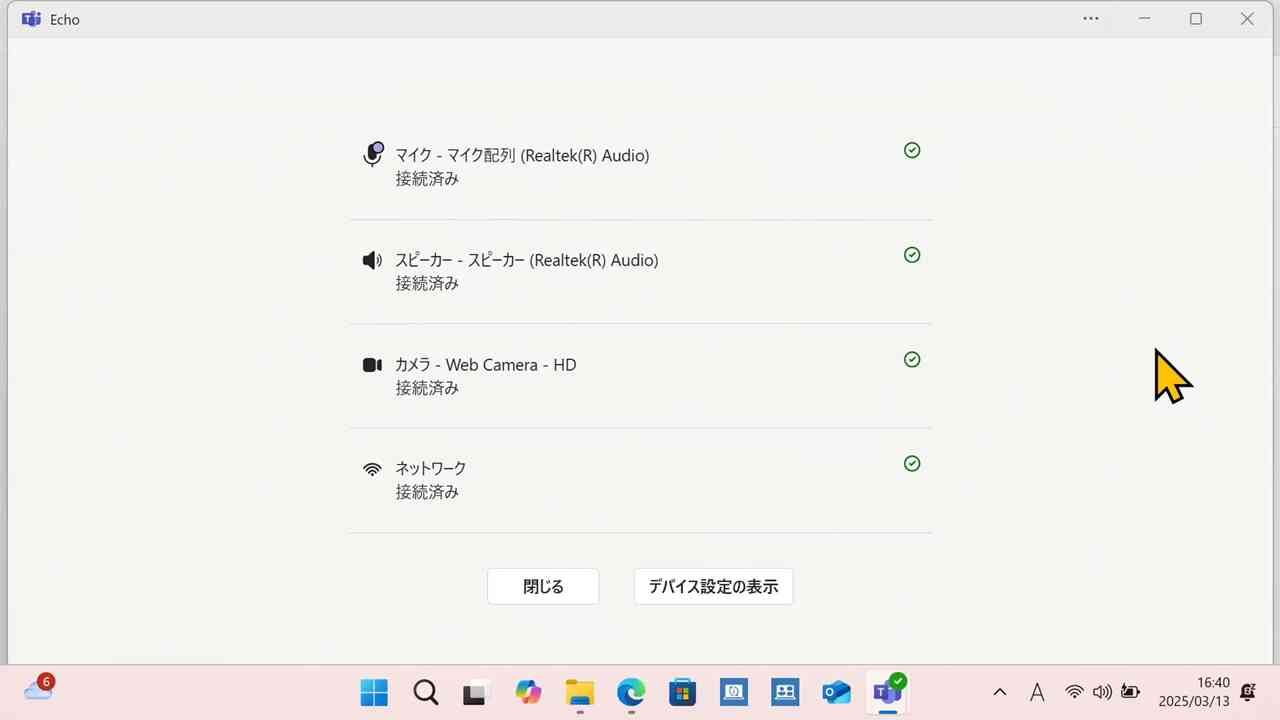The image size is (1280, 720).
Task: Click the Wi-Fi icon beside ネットワーク
Action: pos(372,468)
